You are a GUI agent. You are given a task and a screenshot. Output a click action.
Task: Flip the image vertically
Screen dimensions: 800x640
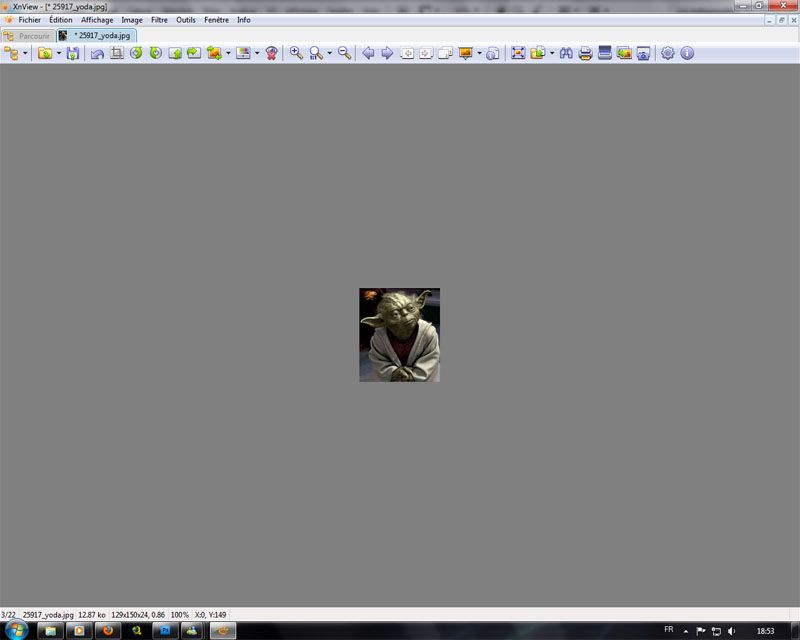click(175, 53)
